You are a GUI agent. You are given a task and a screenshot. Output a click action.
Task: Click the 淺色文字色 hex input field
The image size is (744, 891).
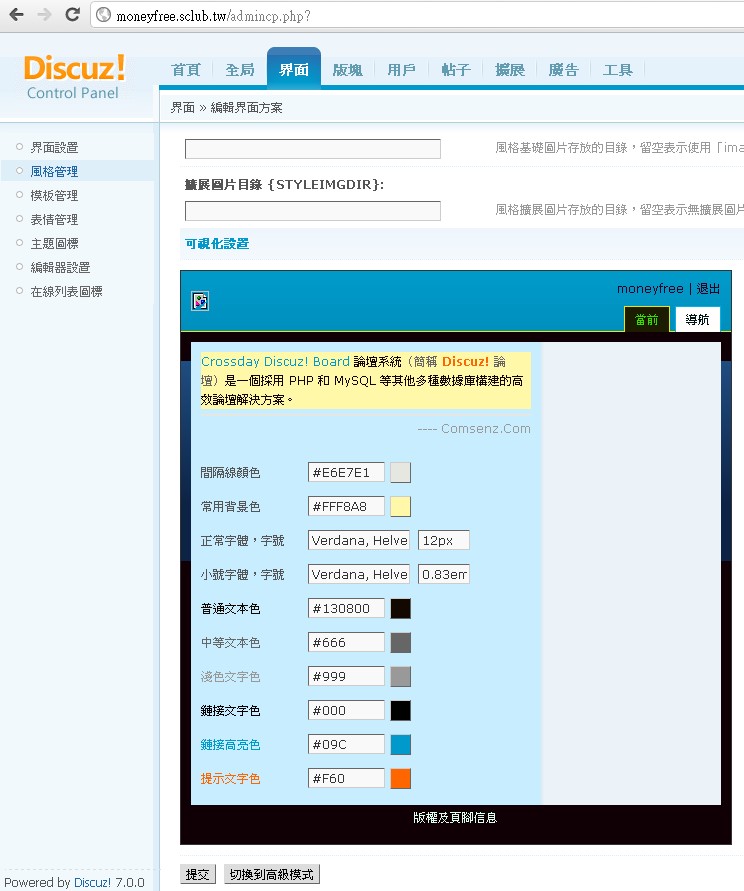tap(346, 677)
